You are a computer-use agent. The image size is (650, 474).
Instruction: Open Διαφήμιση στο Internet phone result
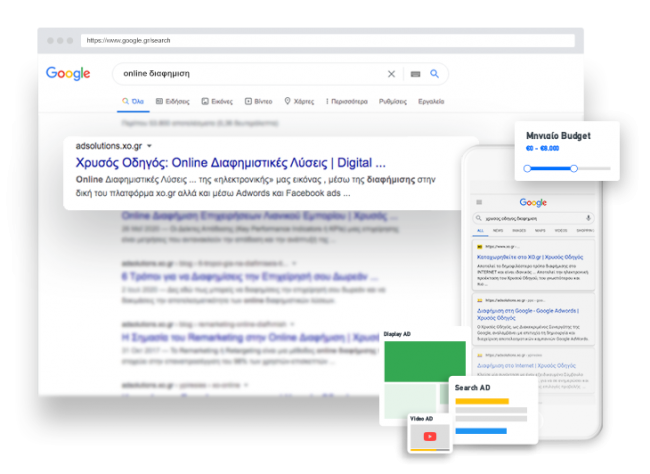pos(526,365)
